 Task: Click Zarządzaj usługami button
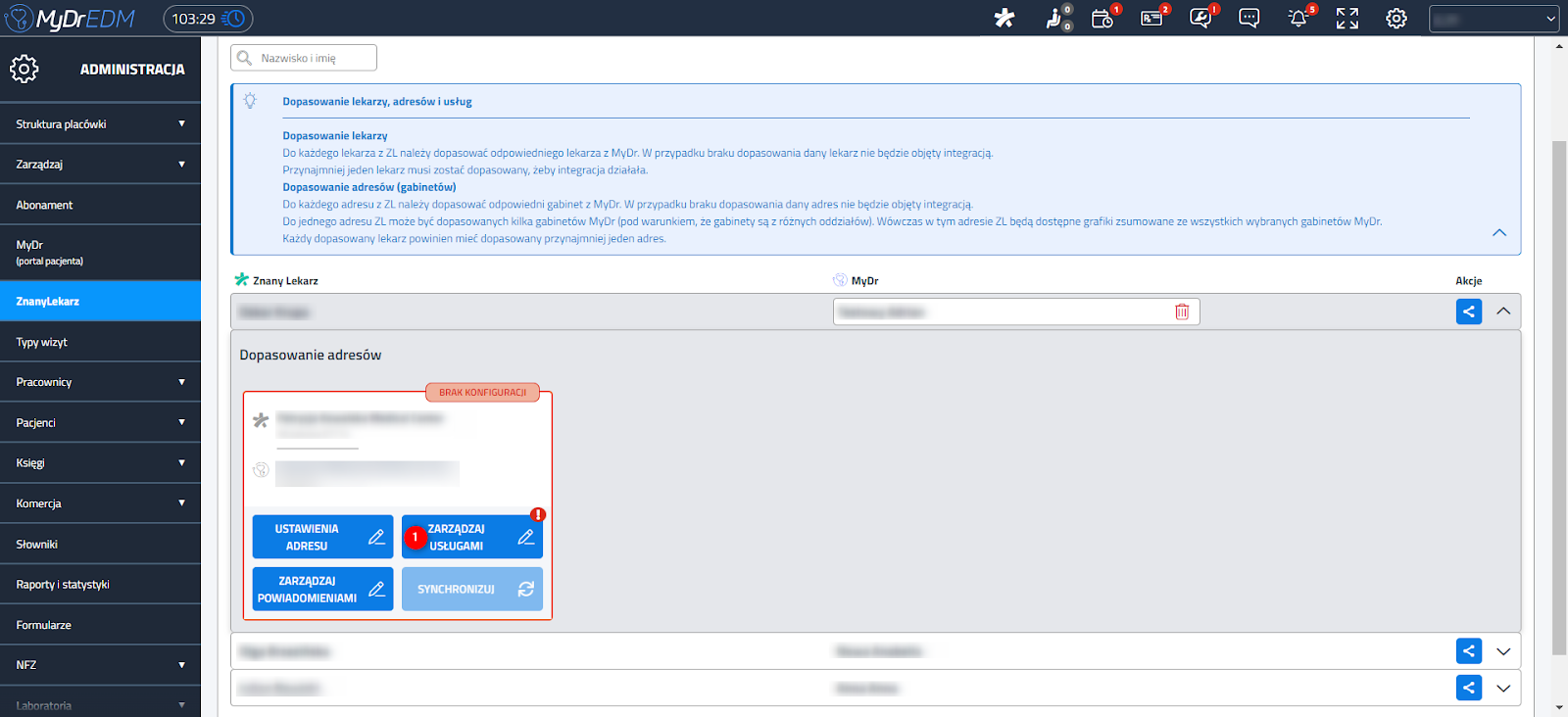472,537
